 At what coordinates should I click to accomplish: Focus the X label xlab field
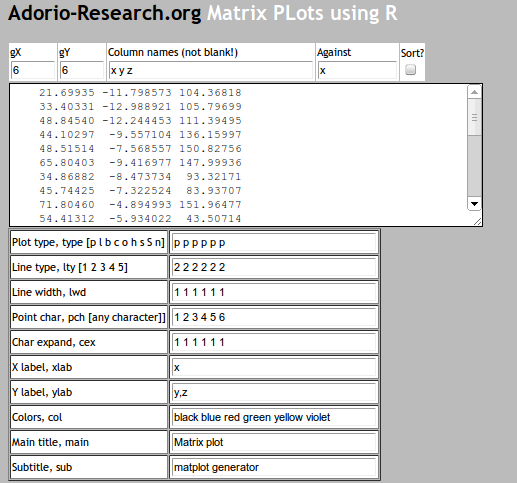click(x=274, y=367)
